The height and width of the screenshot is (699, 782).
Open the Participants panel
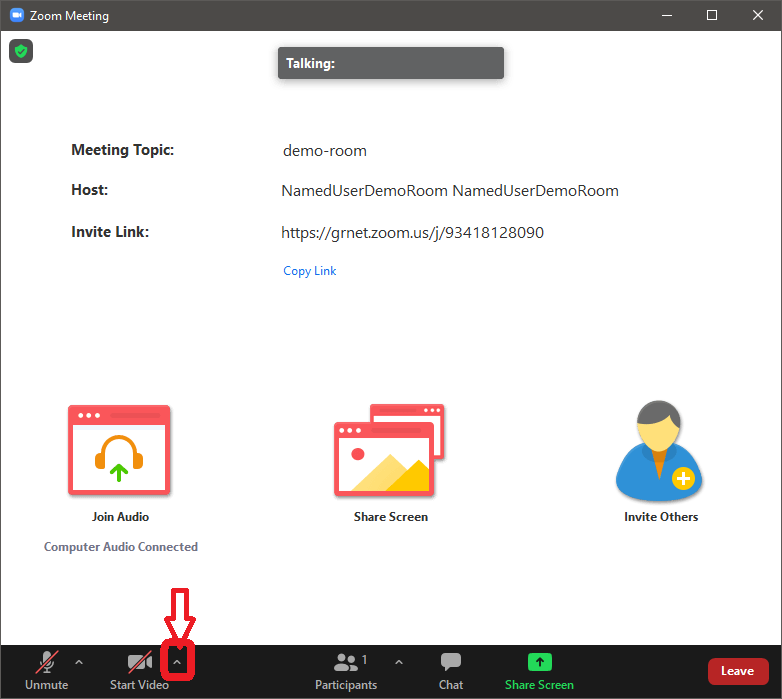[x=346, y=671]
